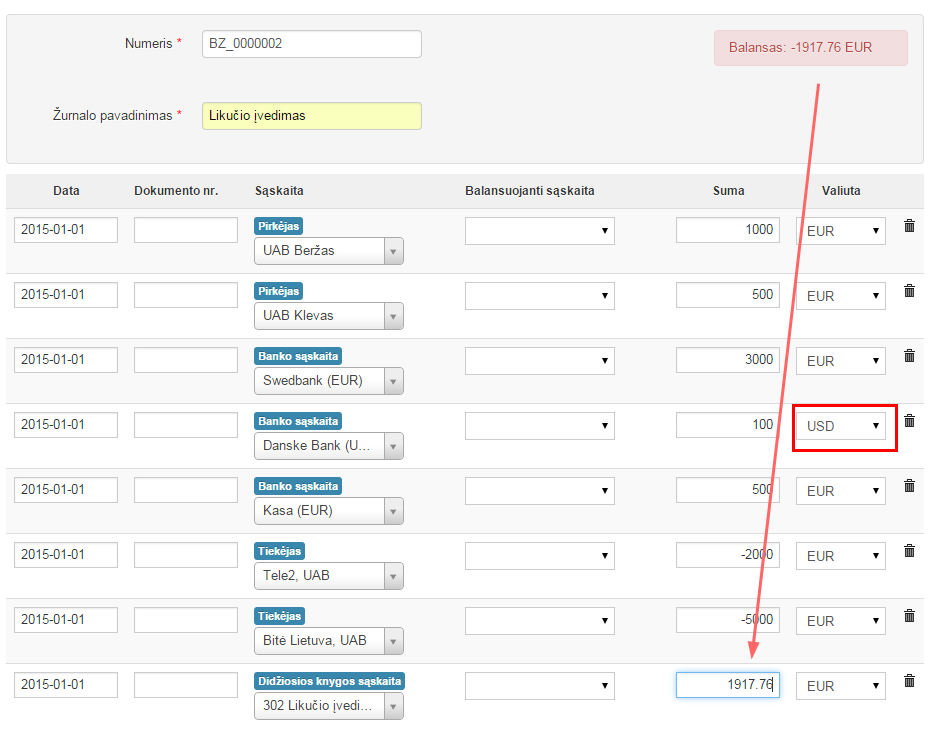The width and height of the screenshot is (932, 734).
Task: Click the Žurnalo pavadinimas text field
Action: tap(311, 116)
